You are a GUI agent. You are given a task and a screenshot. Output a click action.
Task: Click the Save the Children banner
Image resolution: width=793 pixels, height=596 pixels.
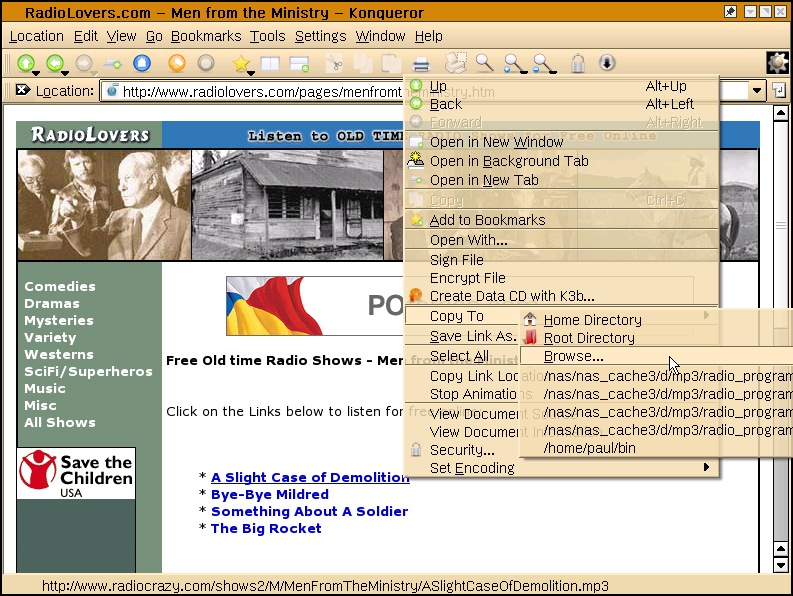tap(76, 473)
